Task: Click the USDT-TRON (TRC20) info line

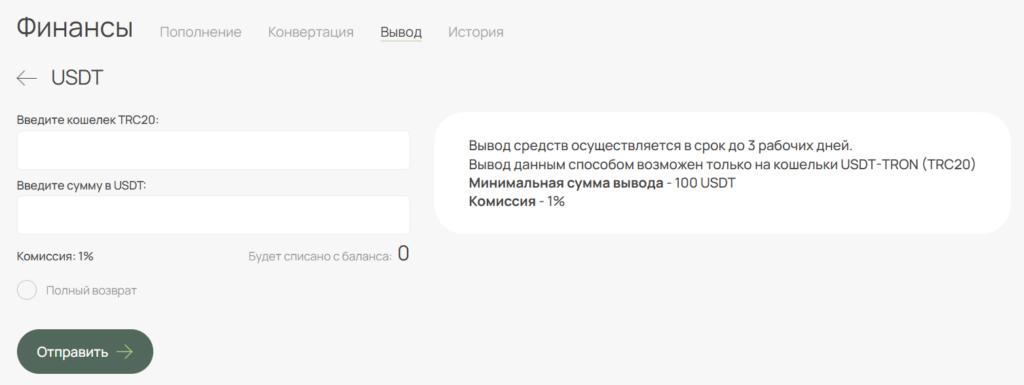Action: pos(722,164)
